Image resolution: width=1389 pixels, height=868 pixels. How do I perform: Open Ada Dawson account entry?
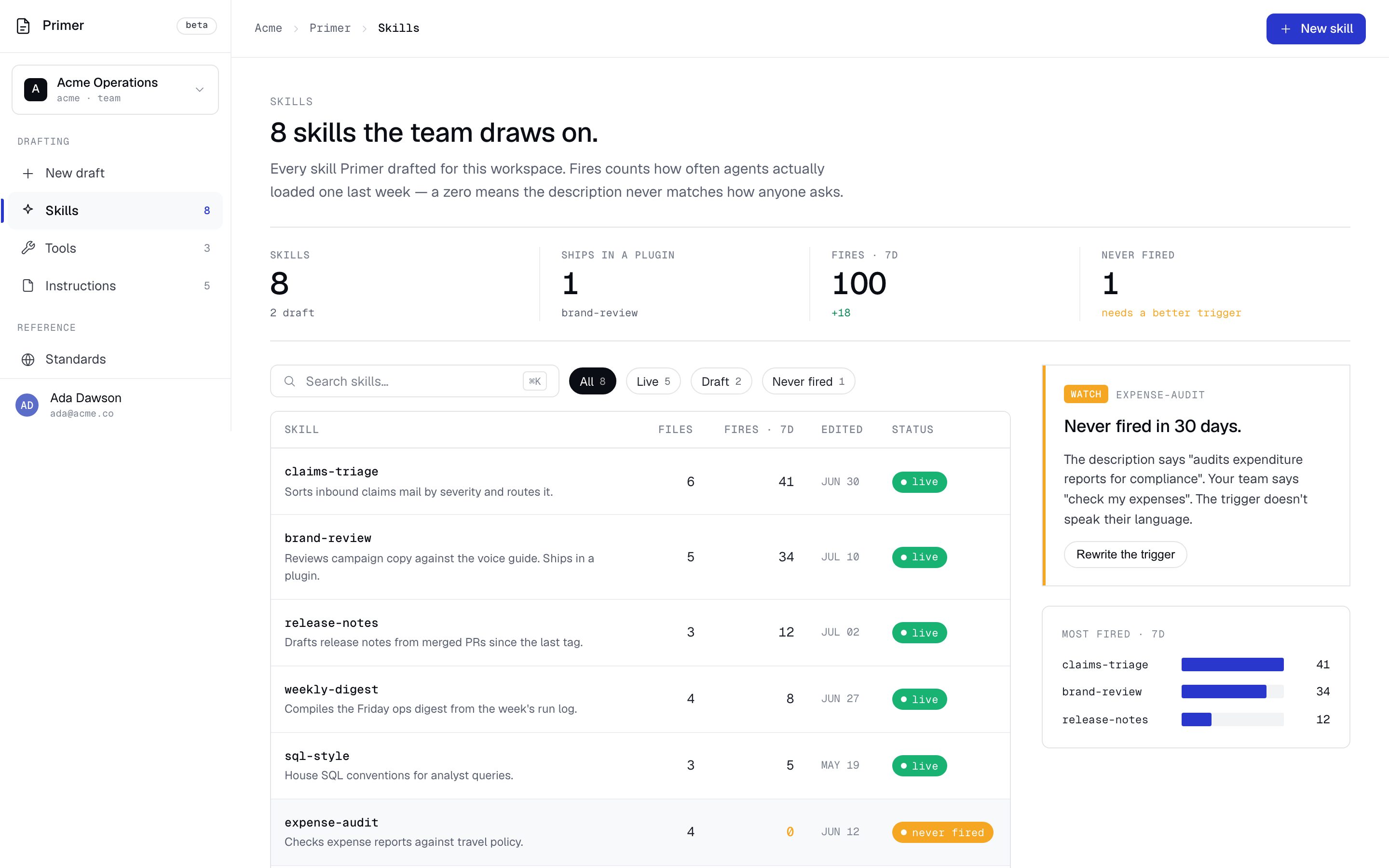[115, 405]
